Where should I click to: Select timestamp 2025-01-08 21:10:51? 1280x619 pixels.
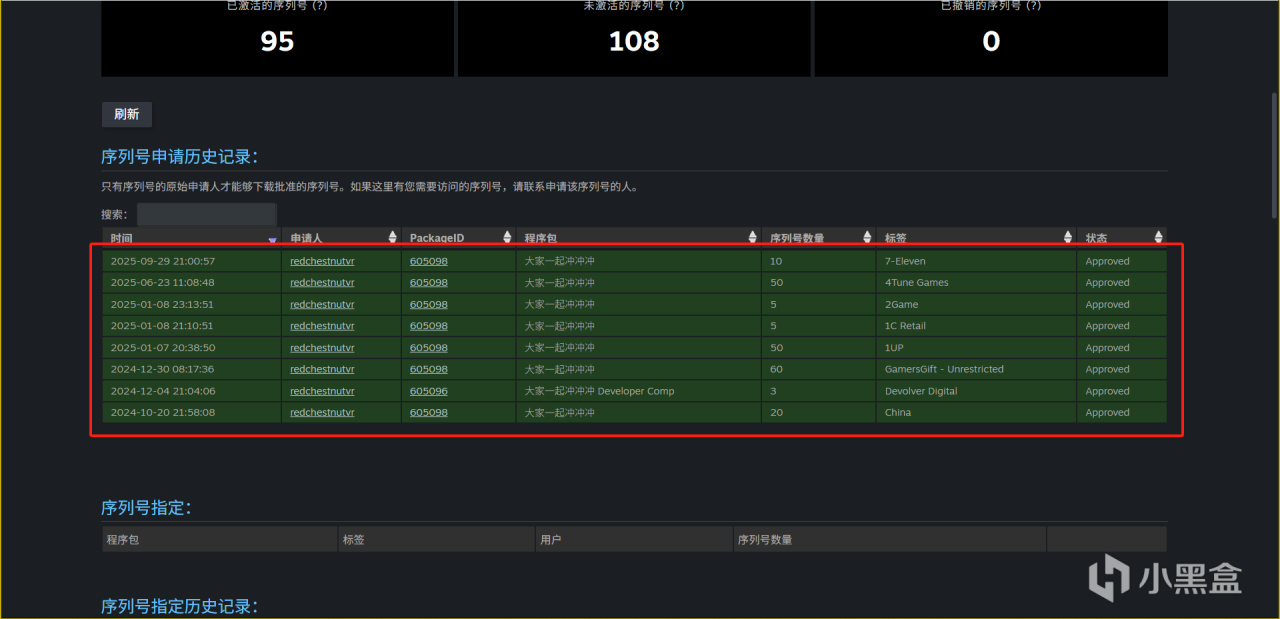(163, 326)
